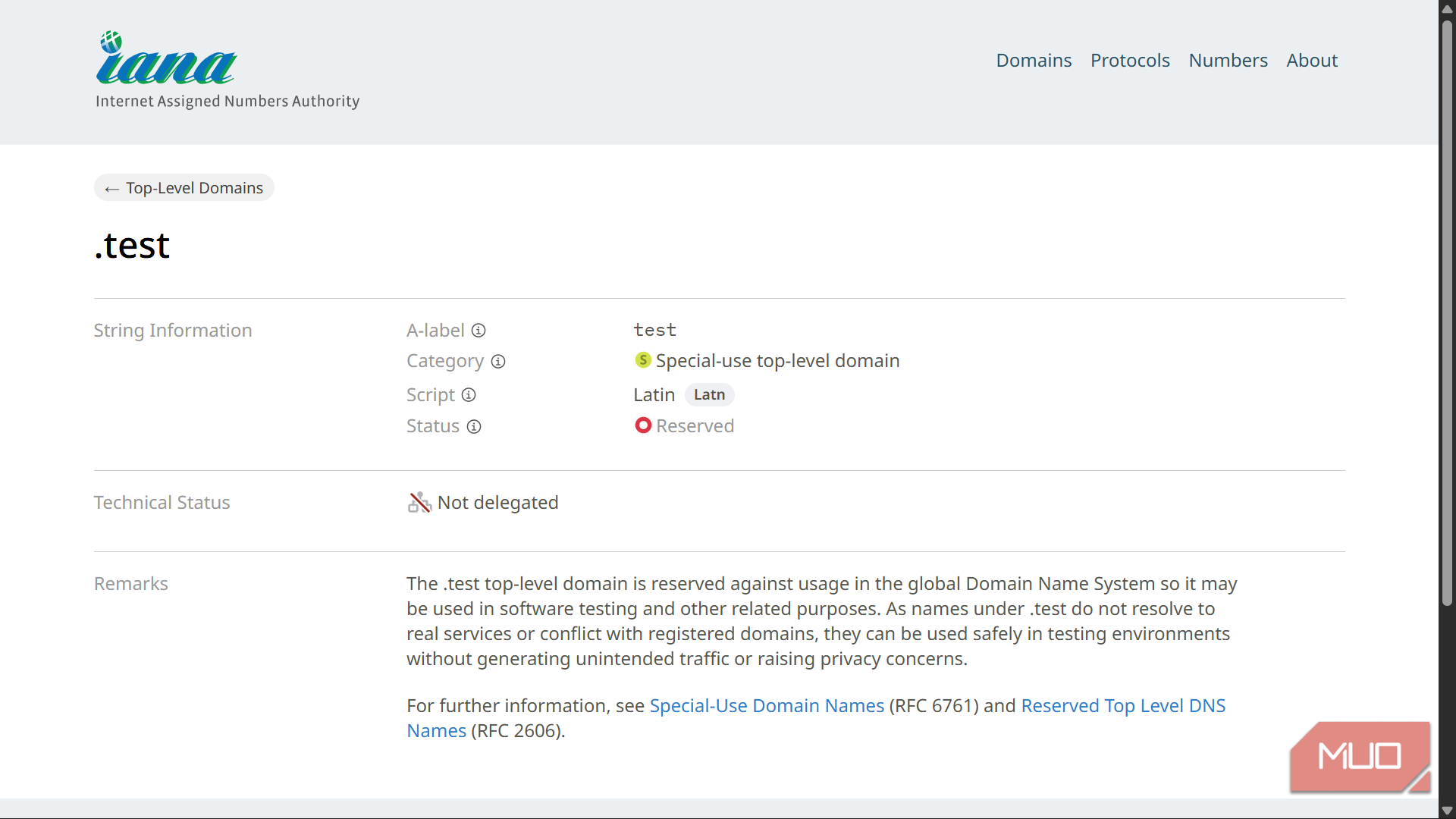Viewport: 1456px width, 819px height.
Task: Go back to Top-Level Domains
Action: tap(184, 187)
